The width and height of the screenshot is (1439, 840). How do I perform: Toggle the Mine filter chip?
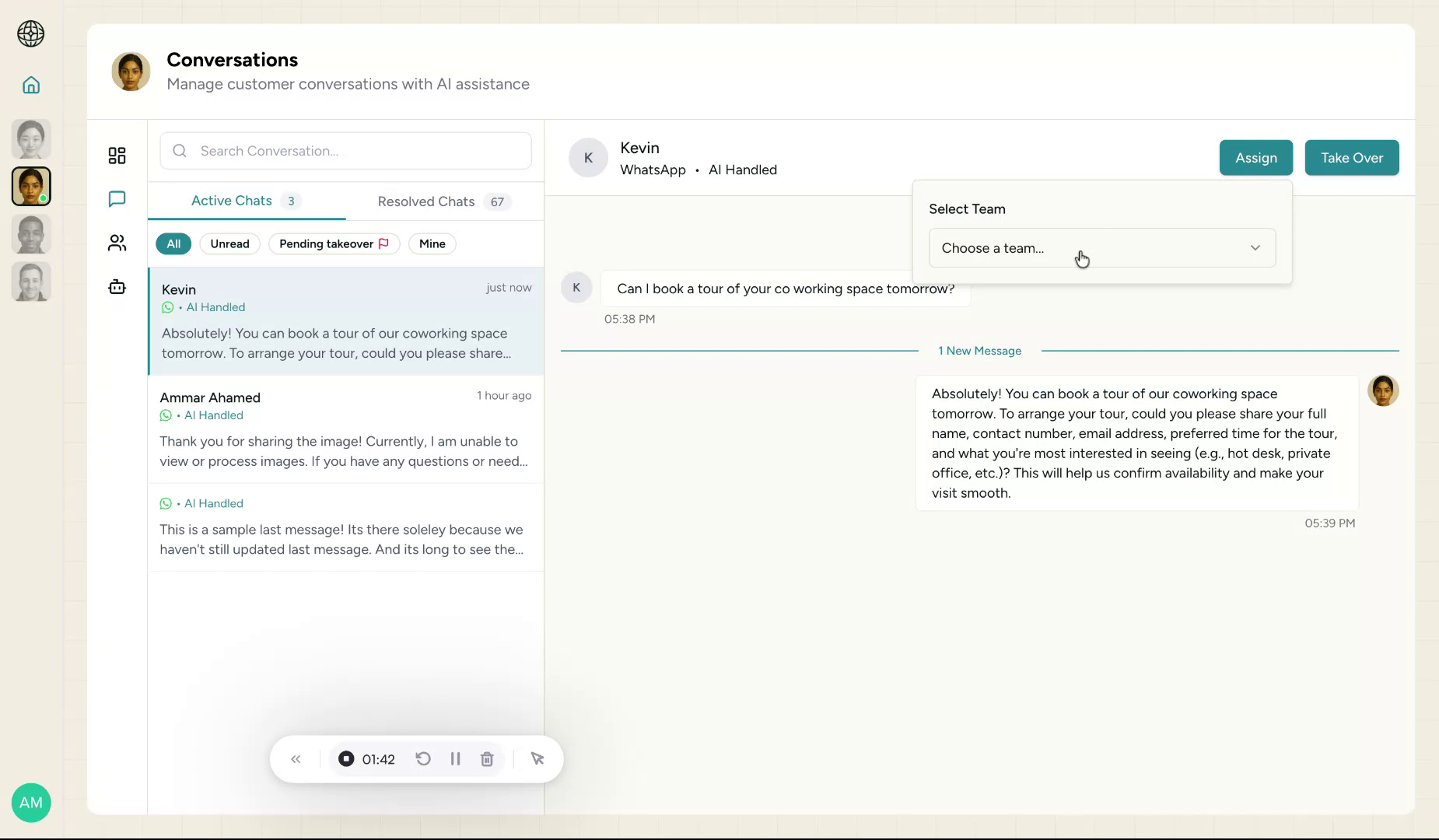tap(432, 243)
